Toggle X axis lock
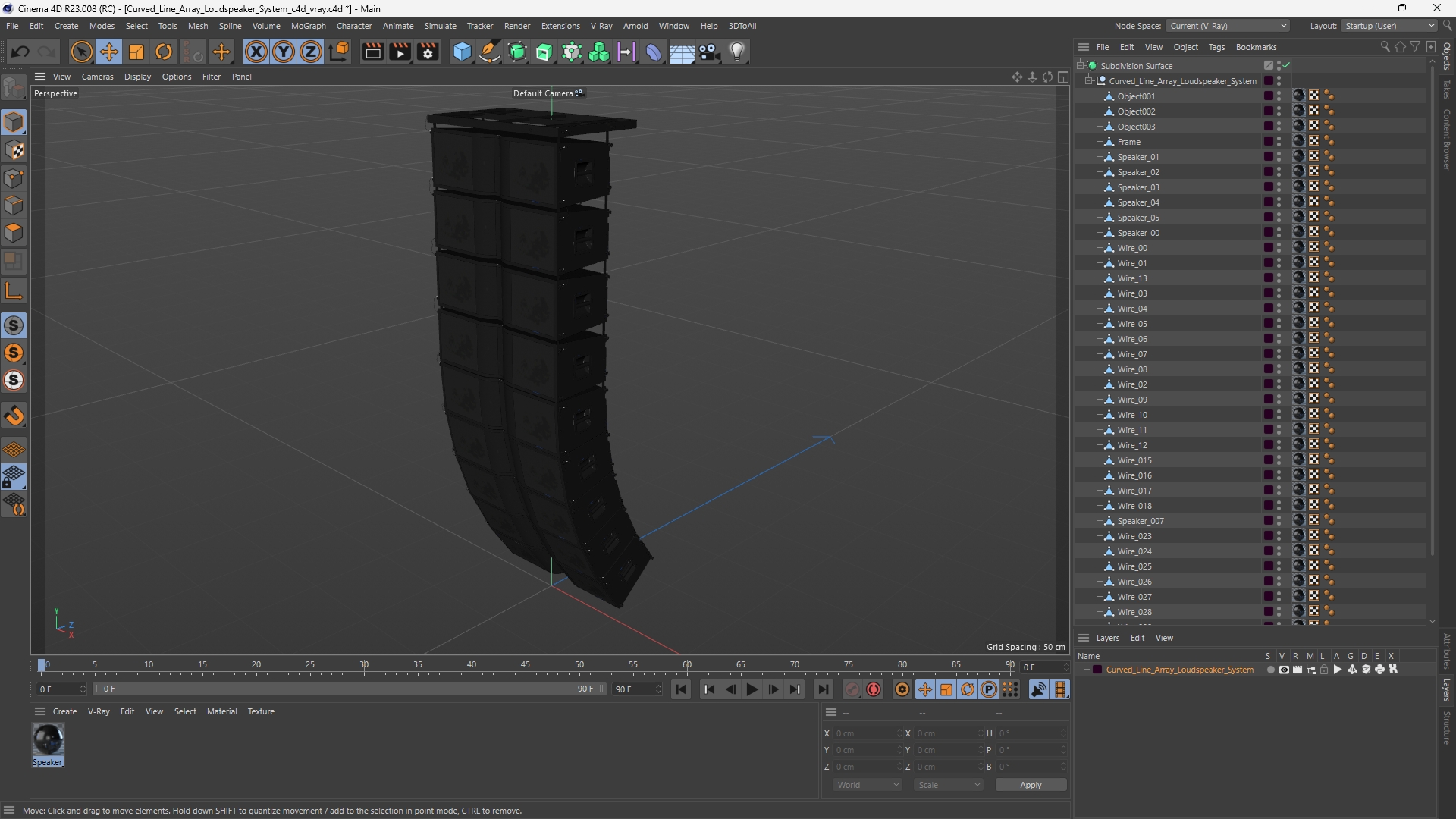This screenshot has width=1456, height=819. [x=256, y=52]
